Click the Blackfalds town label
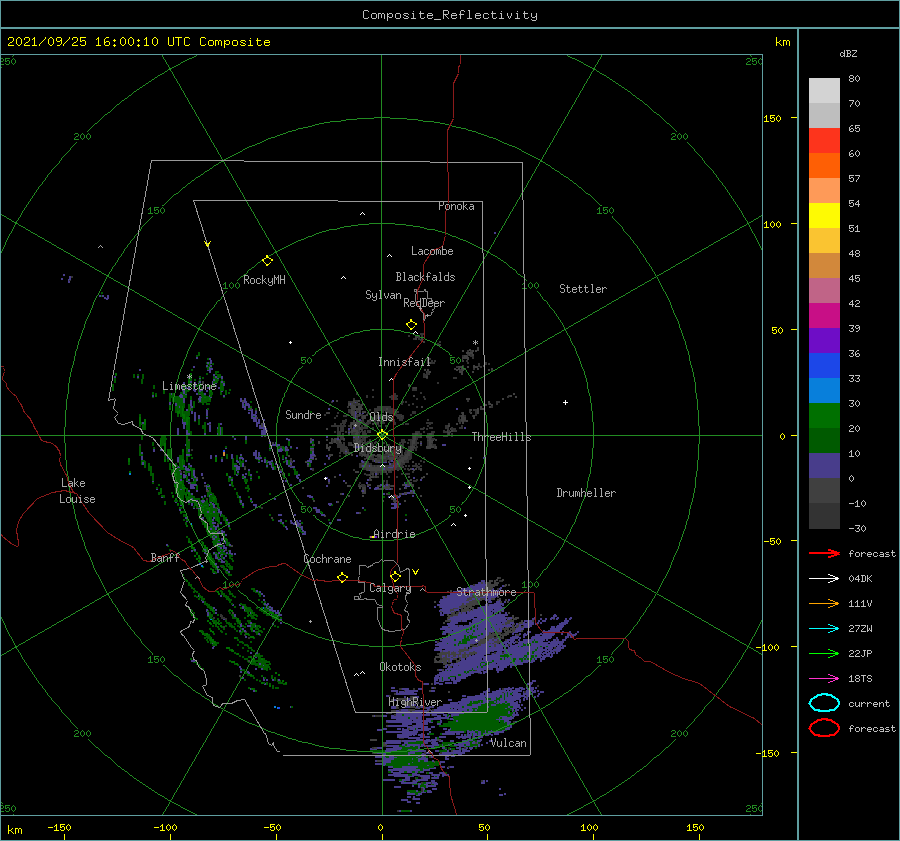This screenshot has height=841, width=900. [x=425, y=277]
